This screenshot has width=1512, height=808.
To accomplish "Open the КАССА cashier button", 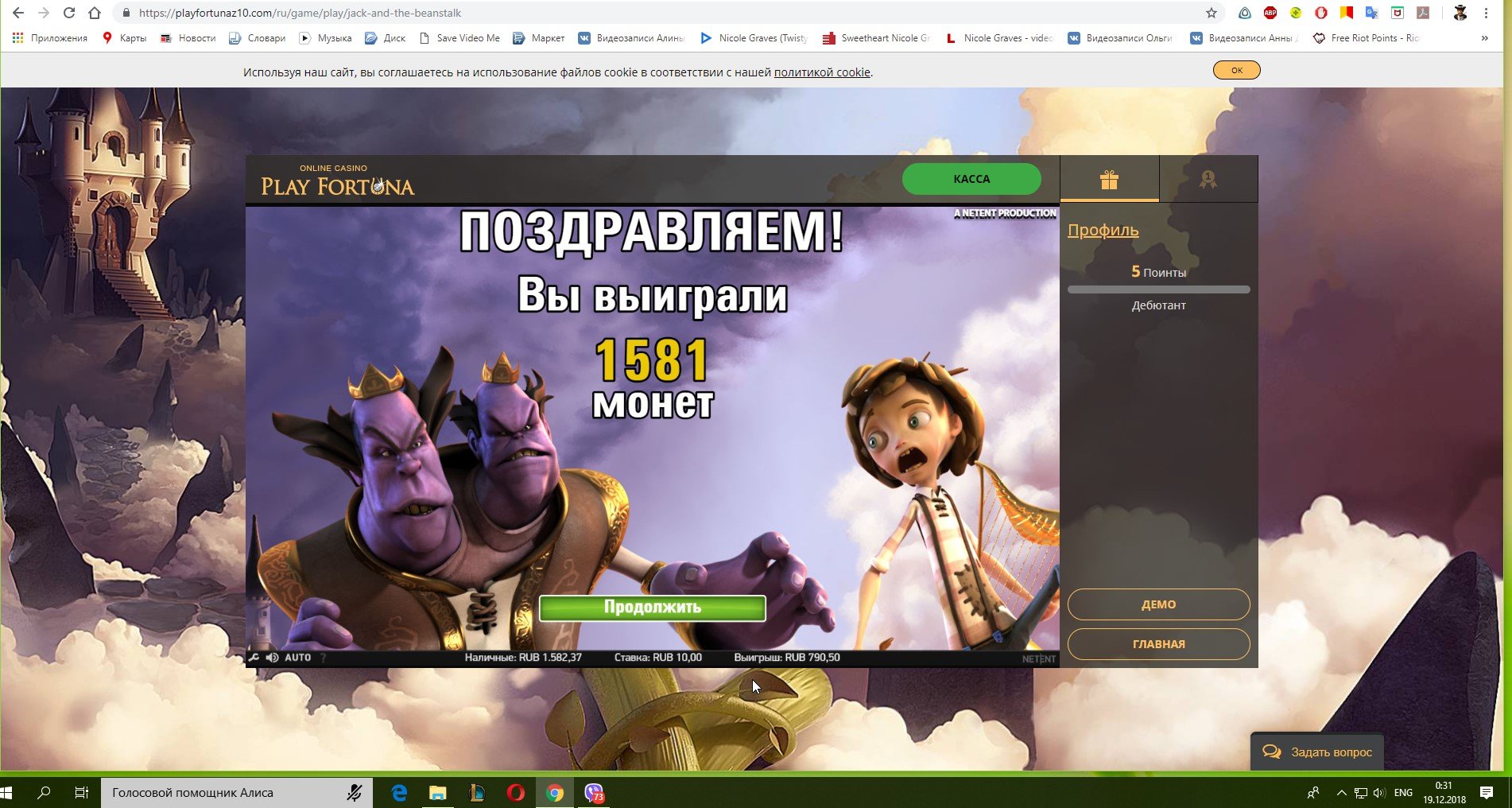I will click(971, 179).
